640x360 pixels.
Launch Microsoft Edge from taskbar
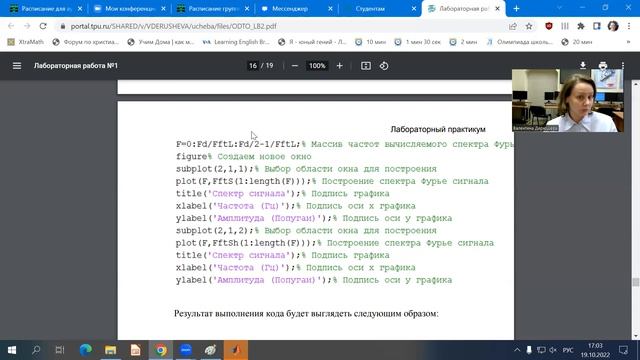85,350
